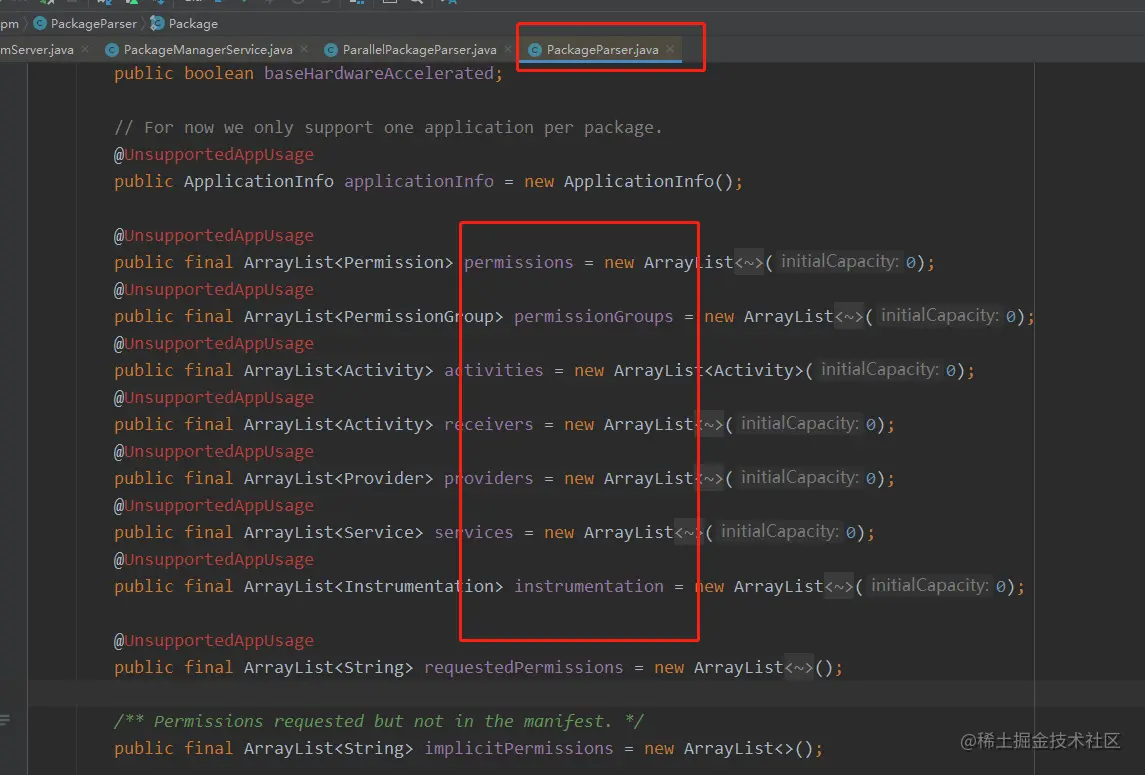Image resolution: width=1145 pixels, height=775 pixels.
Task: Click the Package breadcrumb item
Action: [x=193, y=23]
